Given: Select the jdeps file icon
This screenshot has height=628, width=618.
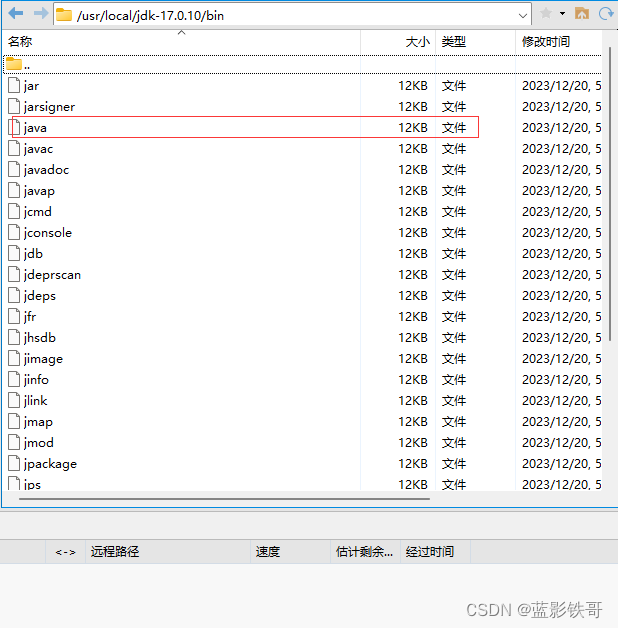Looking at the screenshot, I should coord(14,295).
